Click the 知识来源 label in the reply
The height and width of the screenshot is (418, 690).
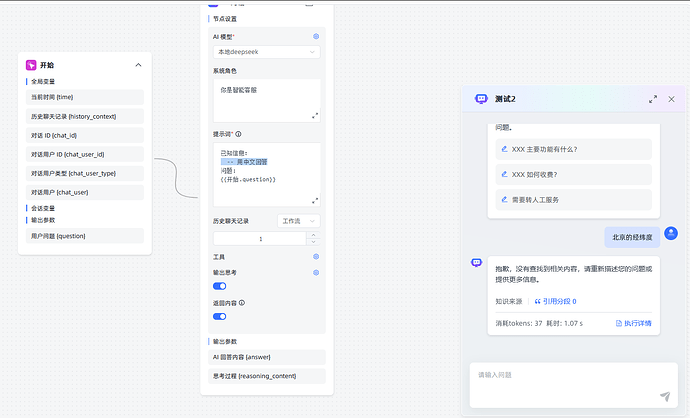(509, 301)
